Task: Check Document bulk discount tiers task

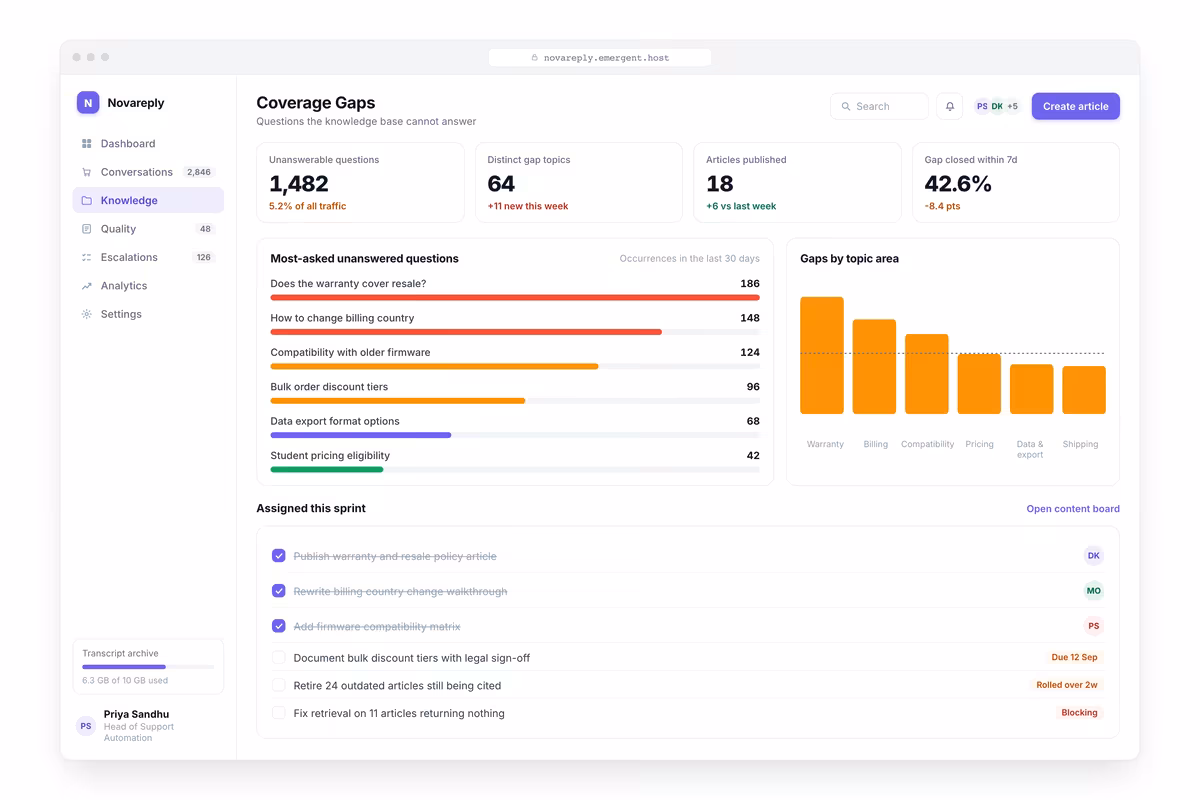Action: (x=279, y=658)
